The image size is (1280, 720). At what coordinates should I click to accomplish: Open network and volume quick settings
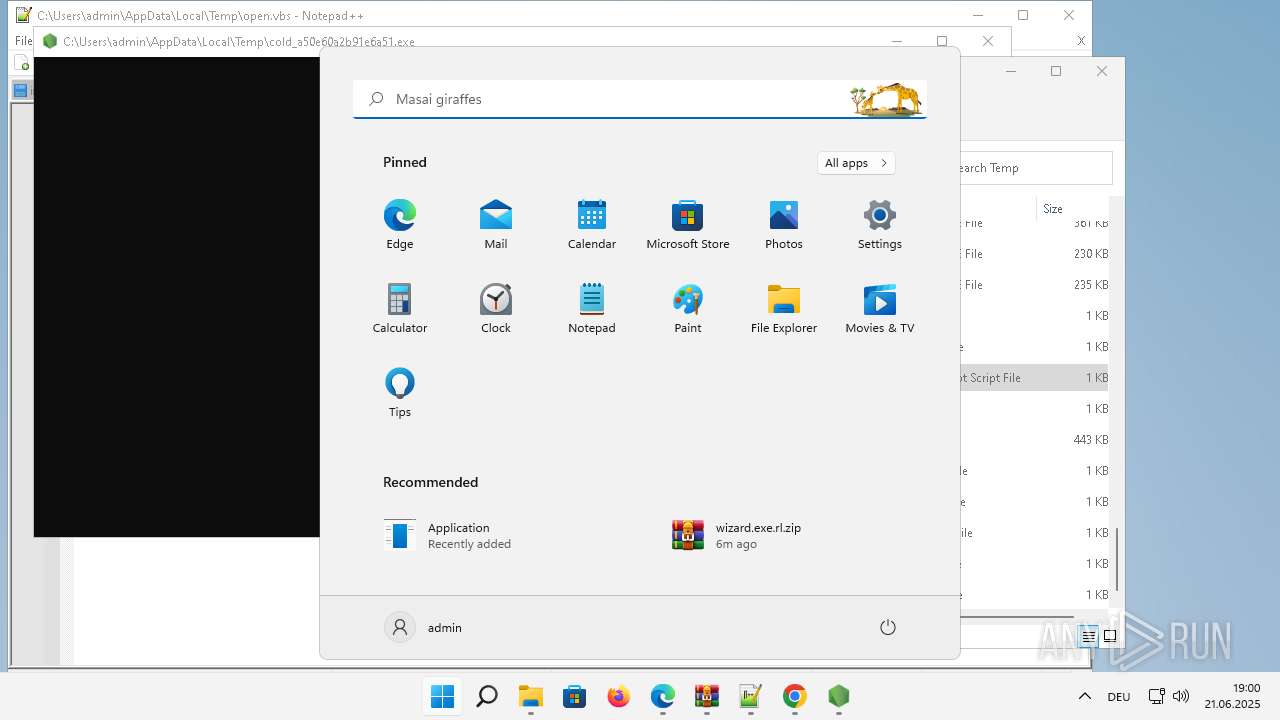[x=1168, y=696]
